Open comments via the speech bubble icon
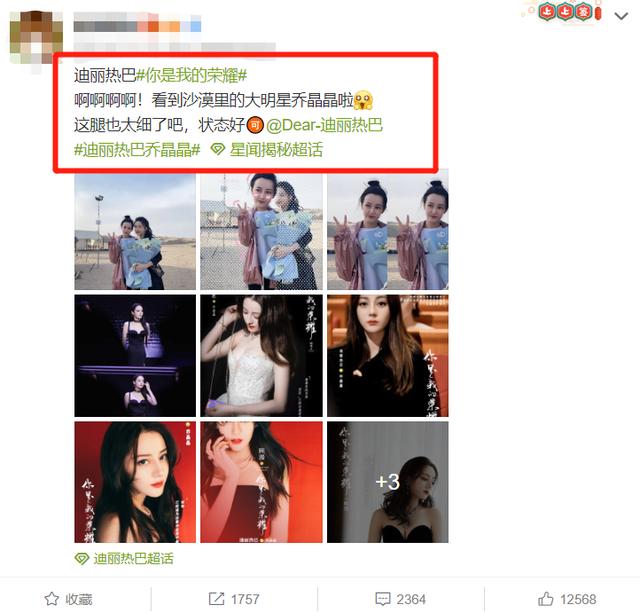Viewport: 640px width, 613px height. tap(382, 599)
